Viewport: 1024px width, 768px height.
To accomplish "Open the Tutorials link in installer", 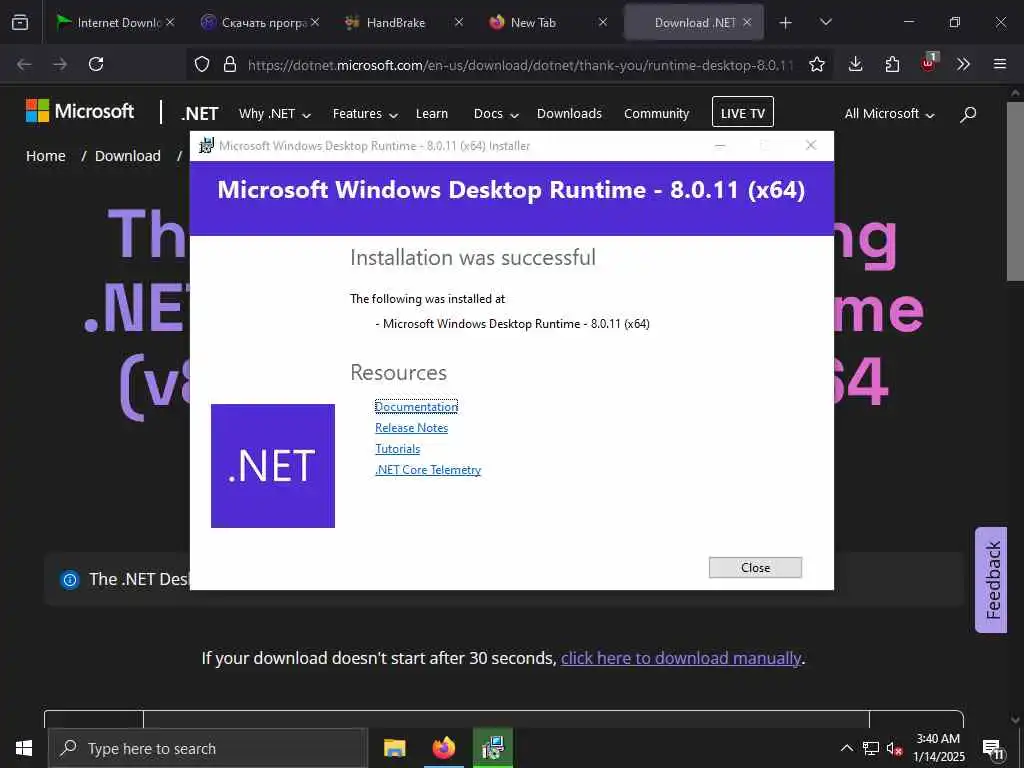I will [x=397, y=449].
